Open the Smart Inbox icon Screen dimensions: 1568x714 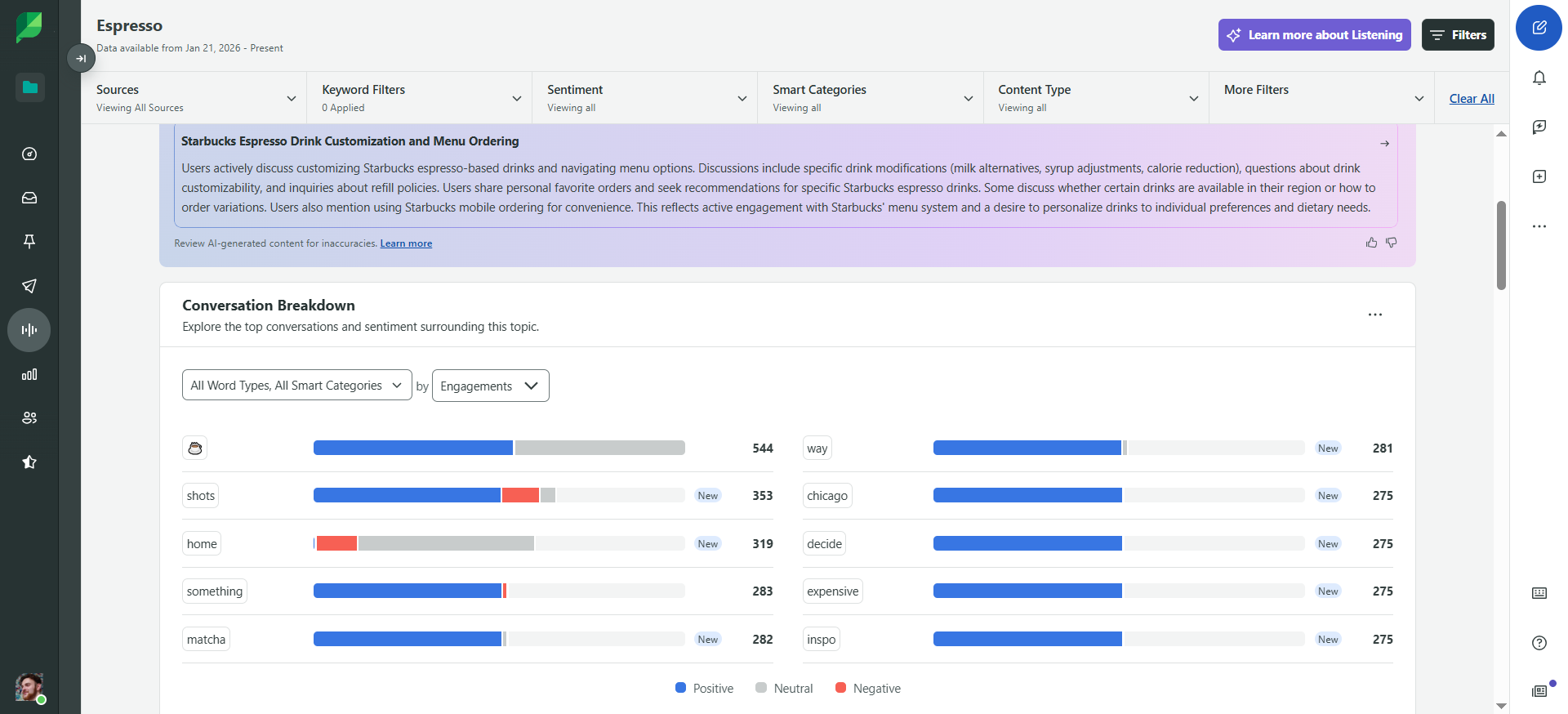point(29,198)
